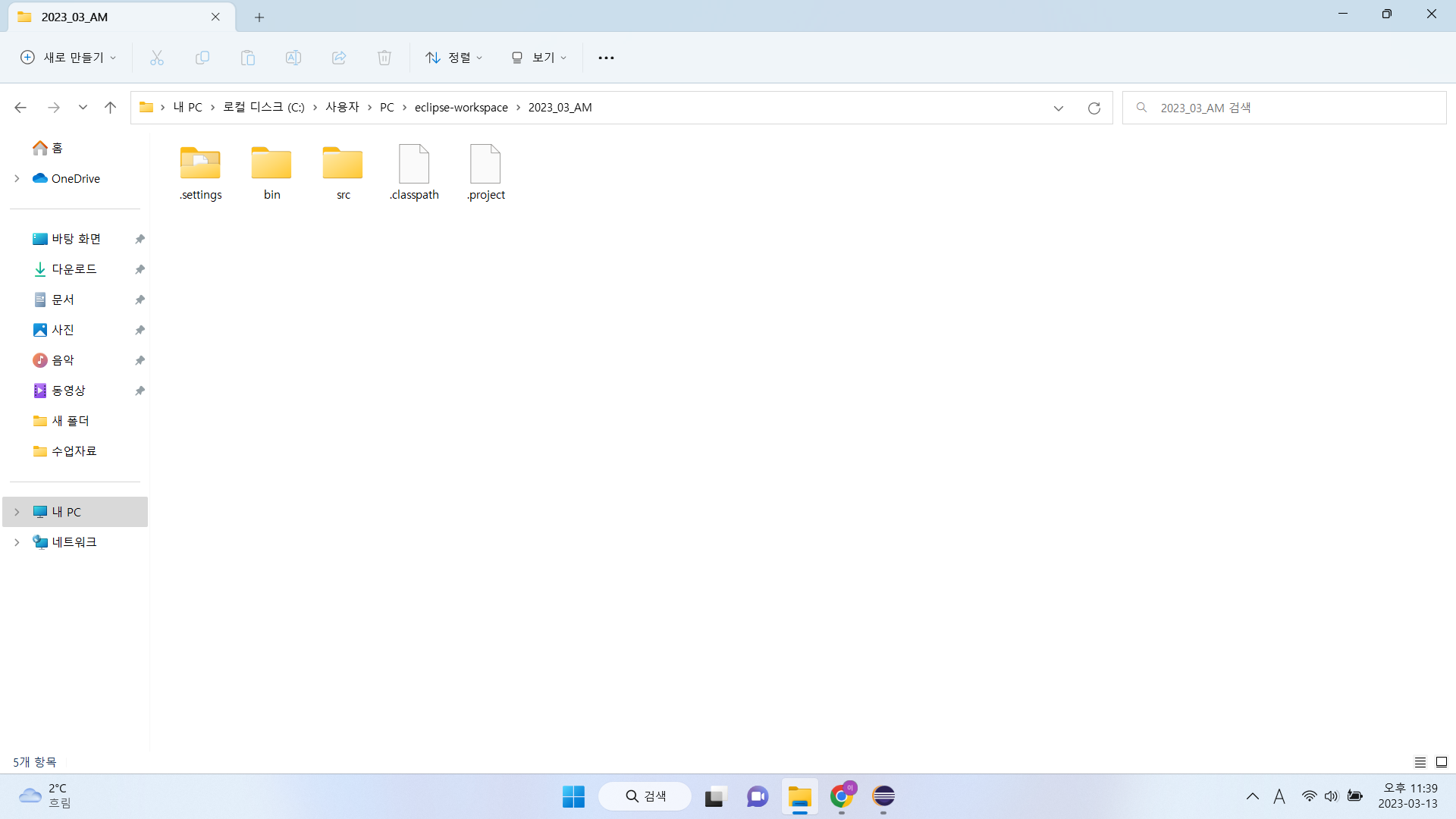
Task: Click 새로 만들기 new item button
Action: pyautogui.click(x=68, y=58)
